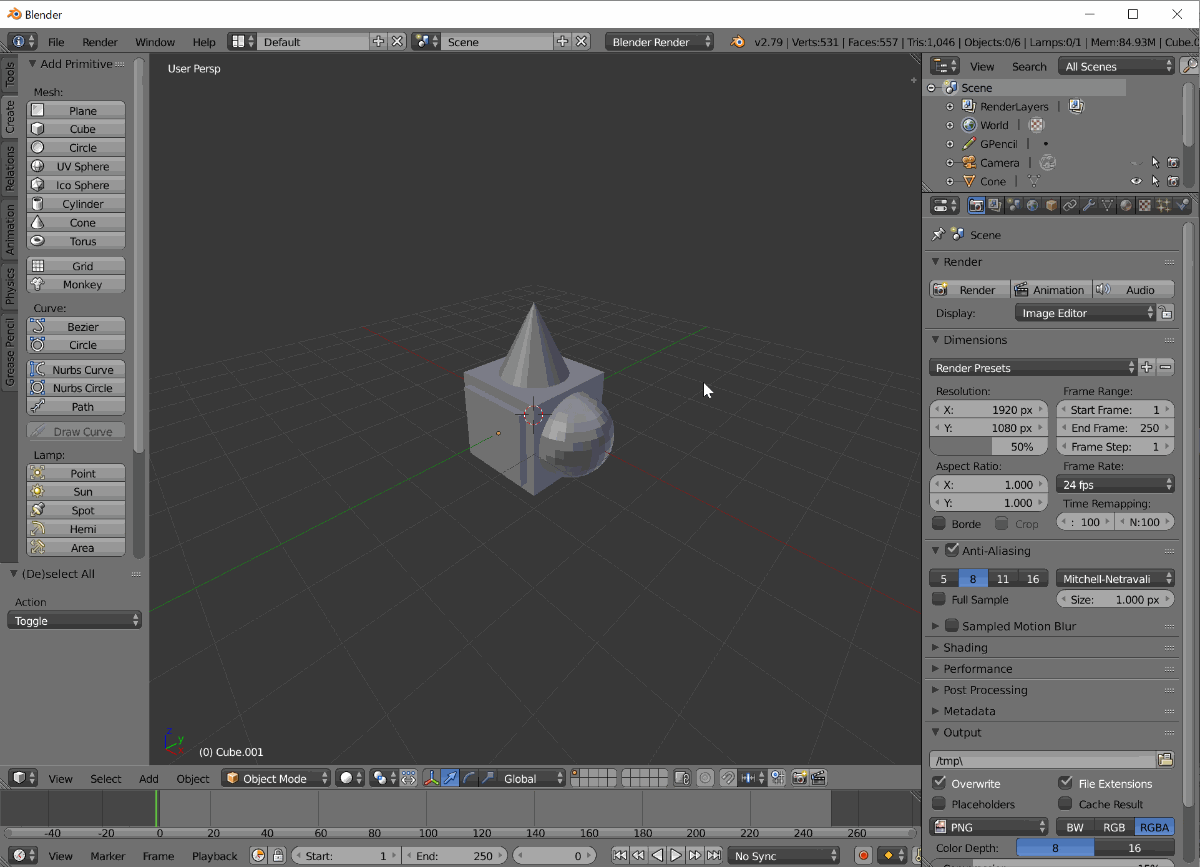Click the outliner filter magnifier icon
The height and width of the screenshot is (867, 1200).
click(1189, 66)
